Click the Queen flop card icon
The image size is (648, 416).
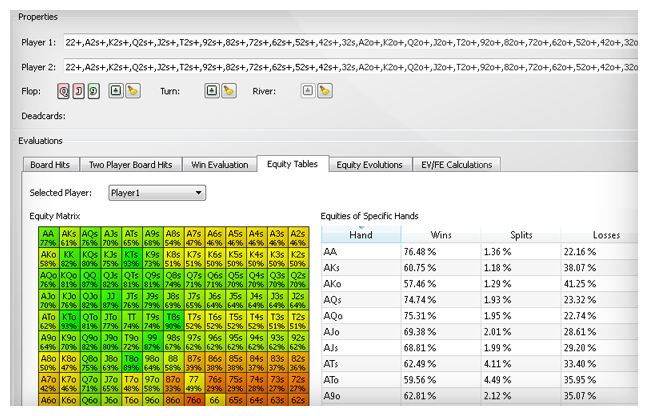pyautogui.click(x=64, y=91)
